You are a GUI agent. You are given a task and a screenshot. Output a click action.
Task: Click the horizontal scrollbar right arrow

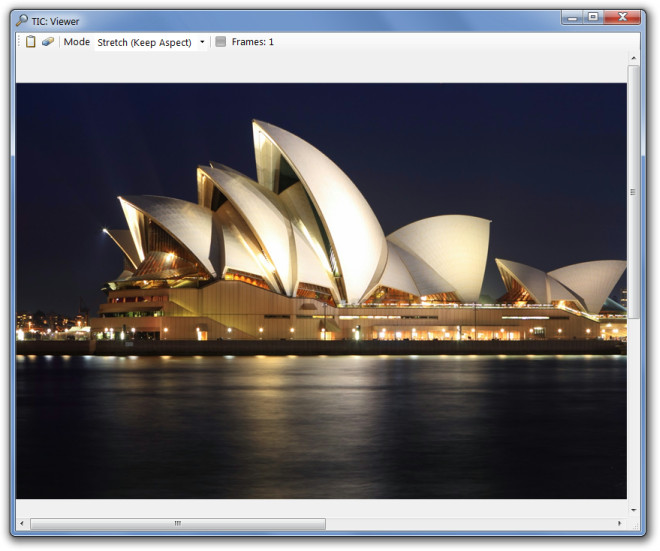[620, 524]
